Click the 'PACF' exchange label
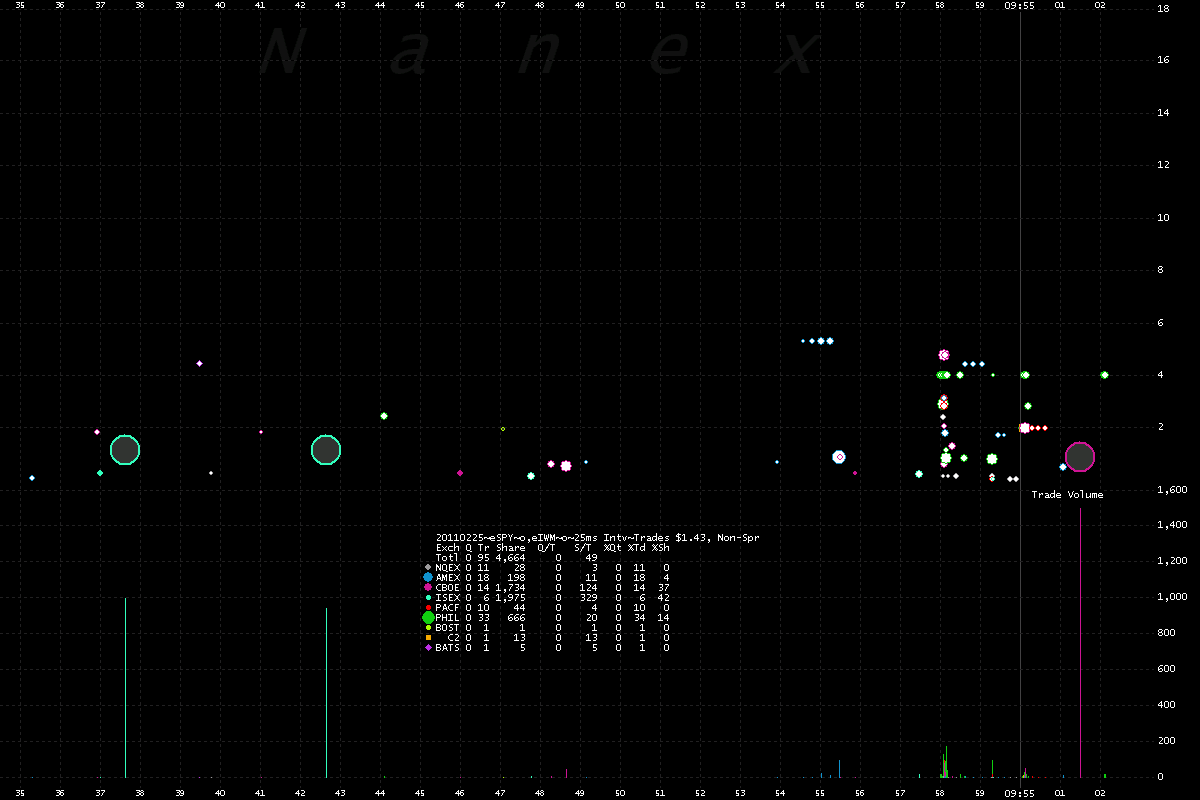This screenshot has height=800, width=1200. click(448, 607)
